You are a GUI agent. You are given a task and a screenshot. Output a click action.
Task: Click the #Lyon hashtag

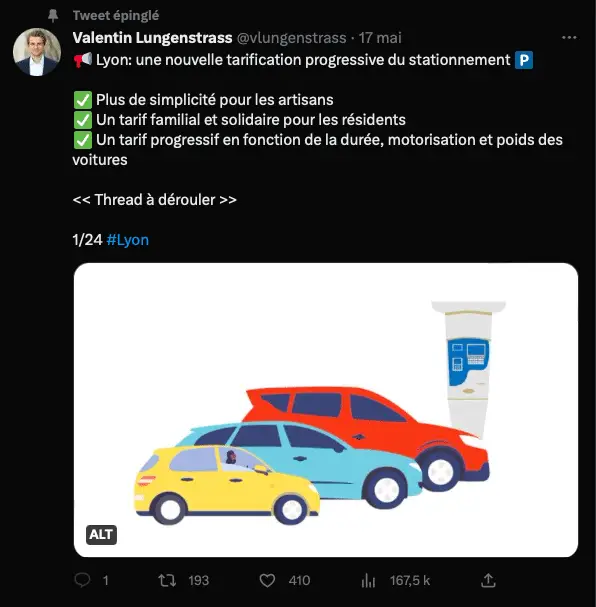(x=127, y=240)
